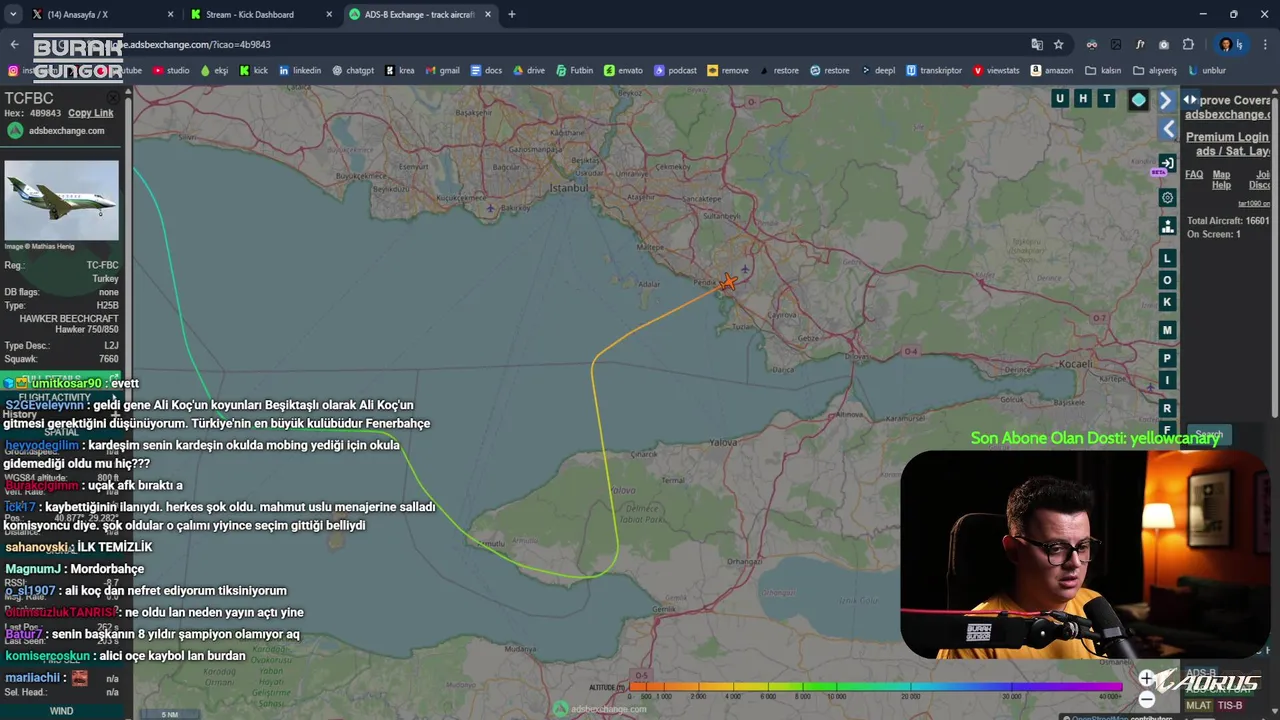Image resolution: width=1280 pixels, height=720 pixels.
Task: Open the map settings gear icon
Action: 1167,198
